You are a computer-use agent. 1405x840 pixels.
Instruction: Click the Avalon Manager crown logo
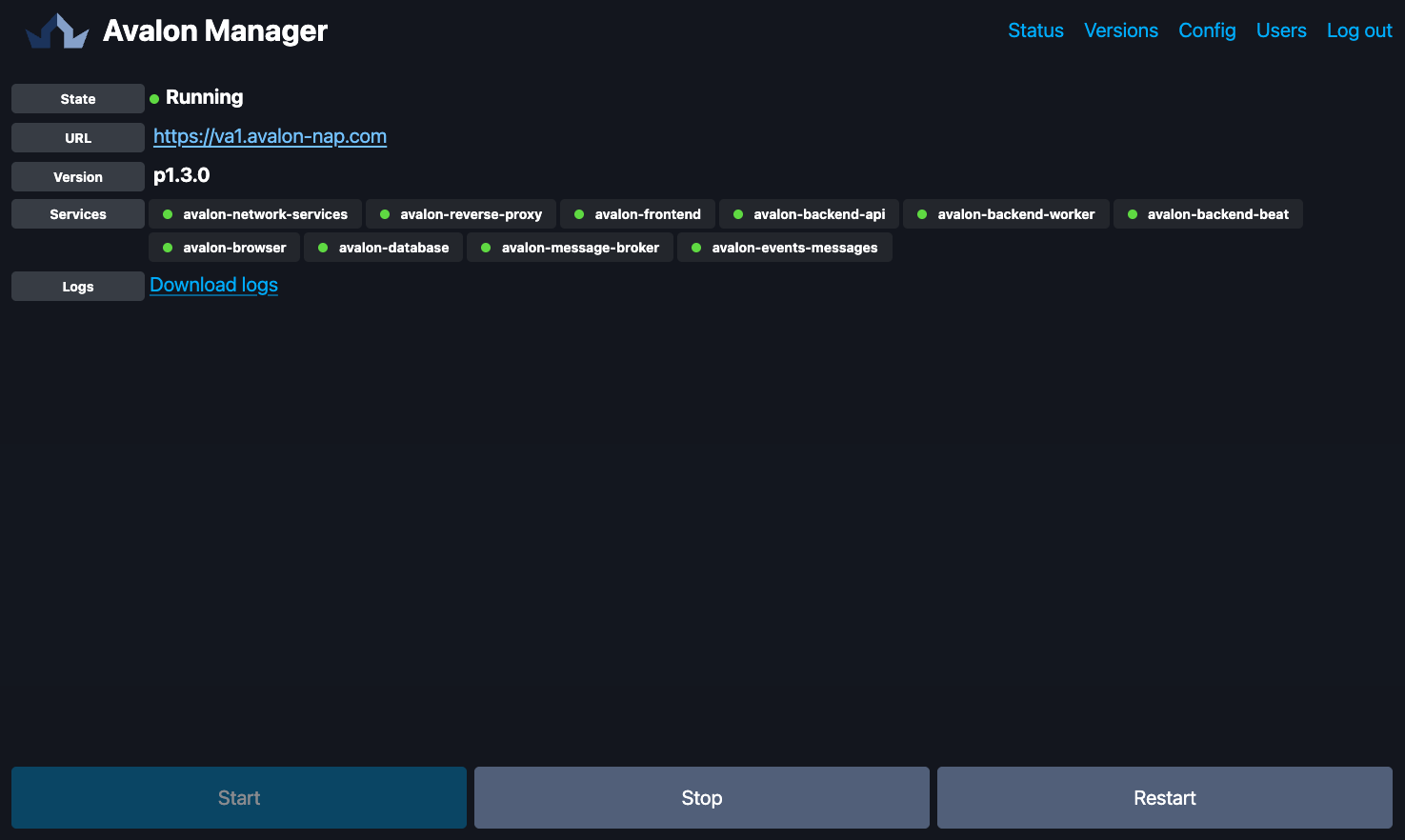pos(57,31)
